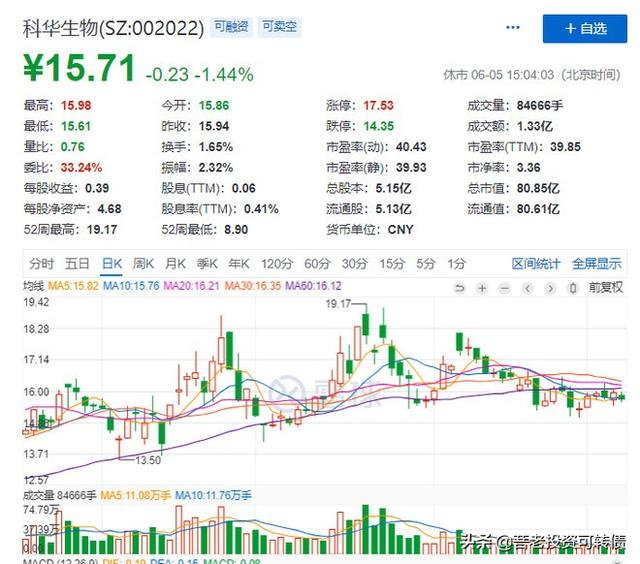This screenshot has width=640, height=564.
Task: Click the 每股净资产 value 4.68
Action: coord(109,209)
